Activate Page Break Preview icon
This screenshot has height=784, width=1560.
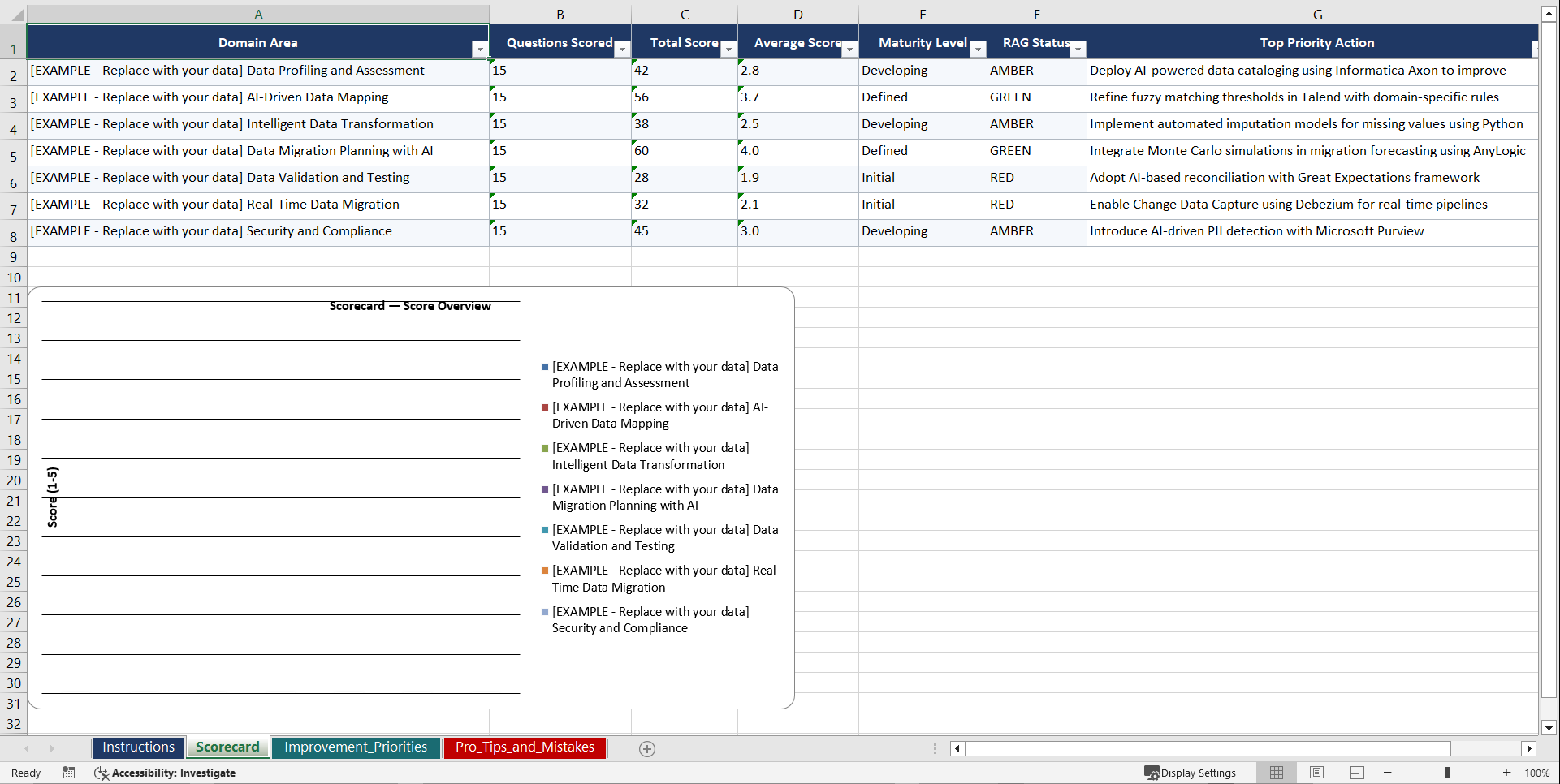(x=1356, y=773)
